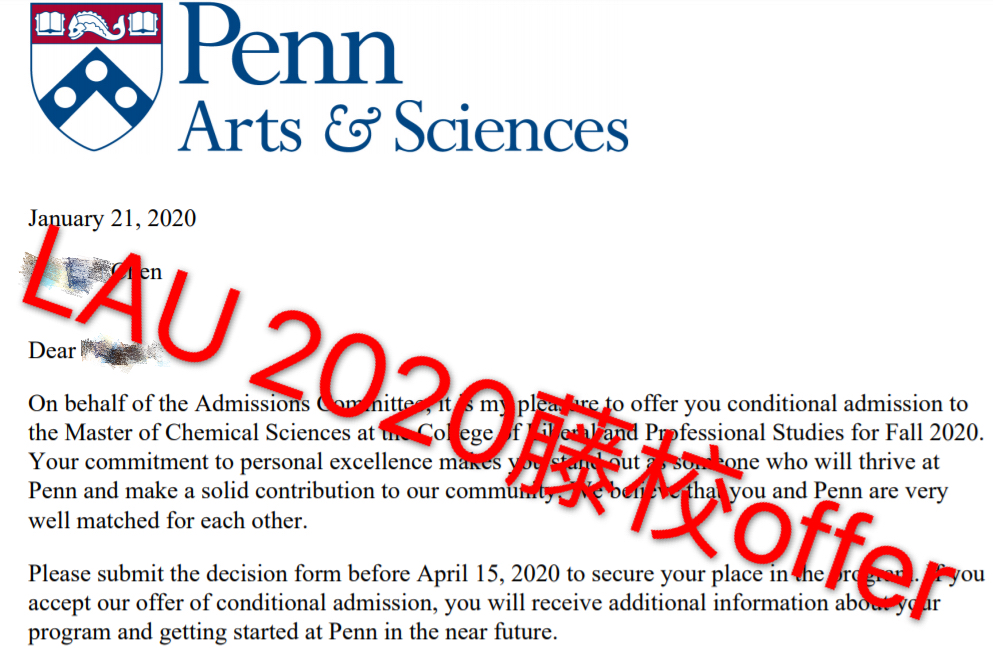Click the red 'LAU' watermark text

pyautogui.click(x=130, y=295)
